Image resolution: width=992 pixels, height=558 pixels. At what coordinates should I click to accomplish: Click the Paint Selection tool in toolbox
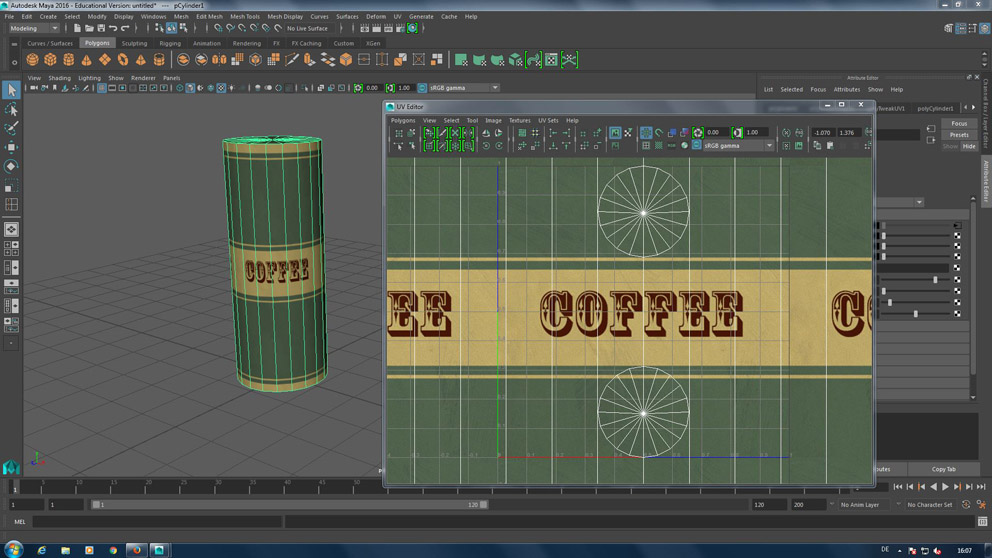coord(11,128)
